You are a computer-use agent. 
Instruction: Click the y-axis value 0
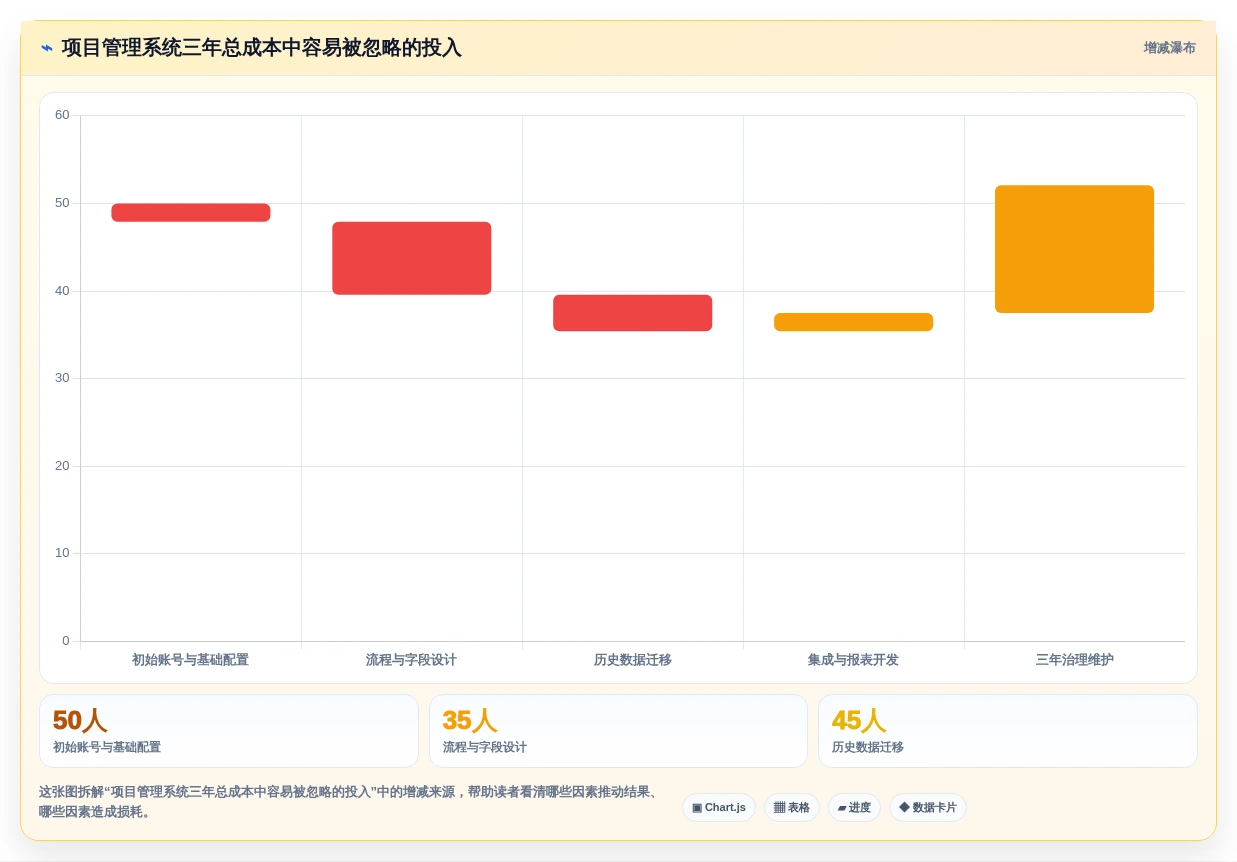(x=66, y=641)
